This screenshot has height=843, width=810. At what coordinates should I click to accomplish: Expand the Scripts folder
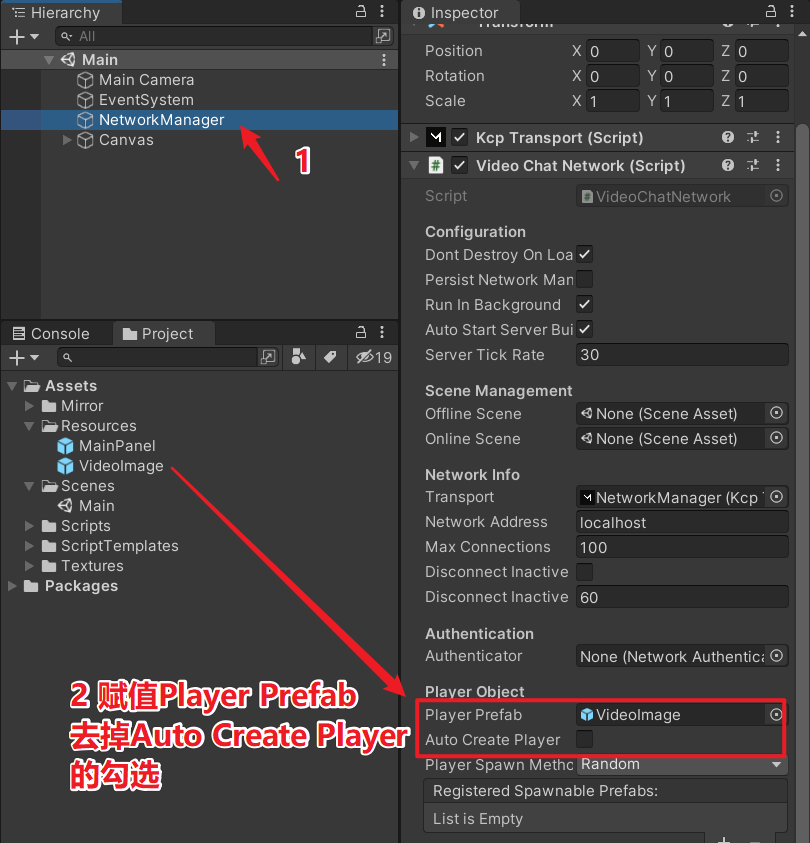click(30, 526)
